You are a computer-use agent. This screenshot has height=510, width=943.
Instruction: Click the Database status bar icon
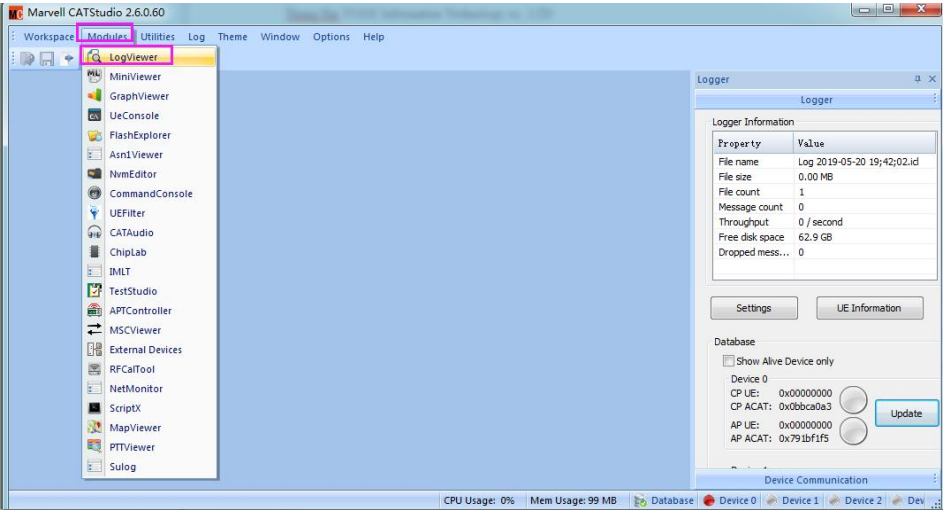tap(664, 500)
